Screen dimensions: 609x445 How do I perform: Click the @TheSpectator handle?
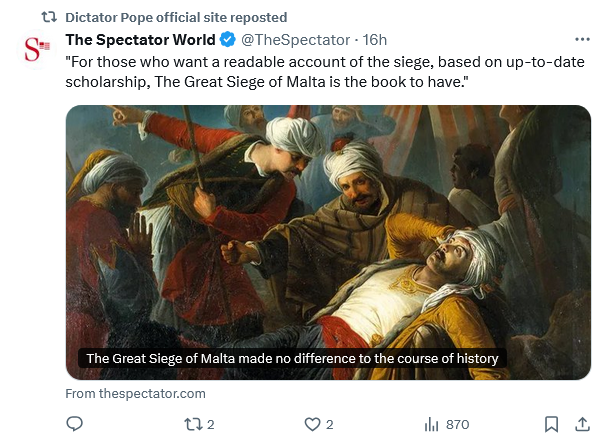(x=294, y=40)
